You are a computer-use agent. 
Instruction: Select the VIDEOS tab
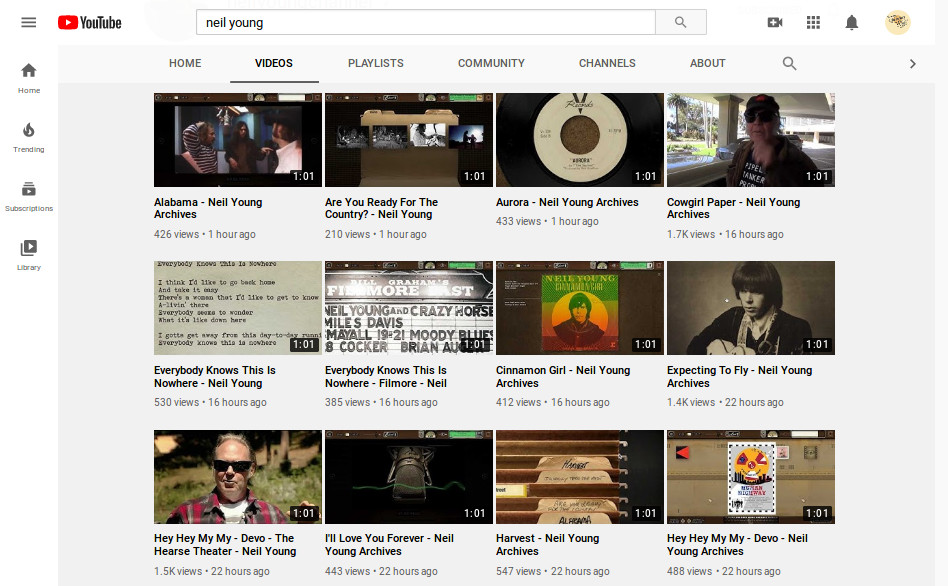(x=274, y=63)
